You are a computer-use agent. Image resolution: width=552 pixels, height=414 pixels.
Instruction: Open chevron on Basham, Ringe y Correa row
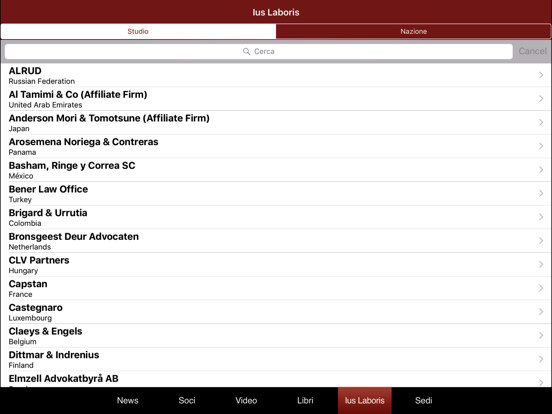[541, 170]
